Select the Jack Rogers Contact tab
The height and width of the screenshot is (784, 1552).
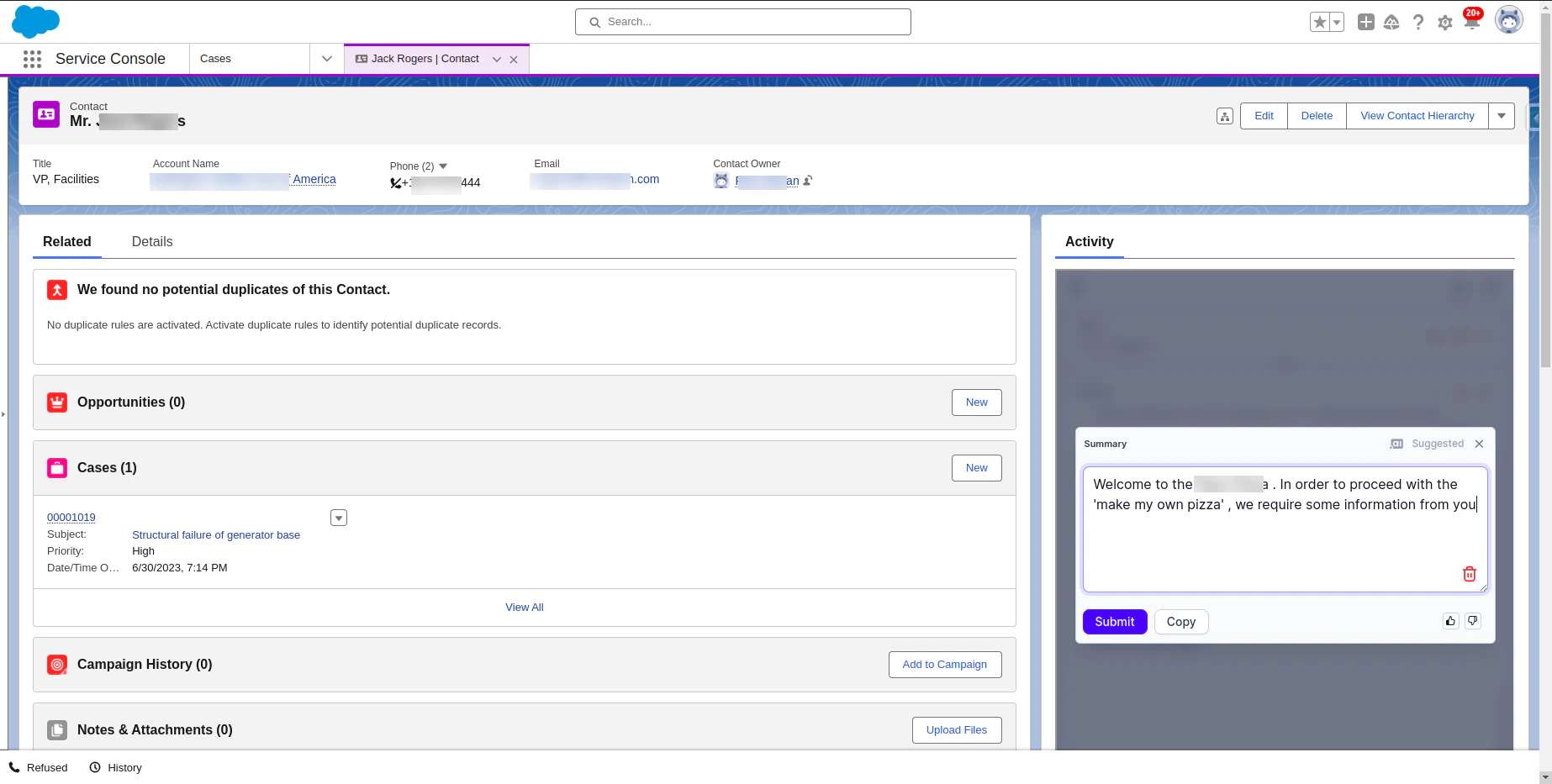point(425,59)
